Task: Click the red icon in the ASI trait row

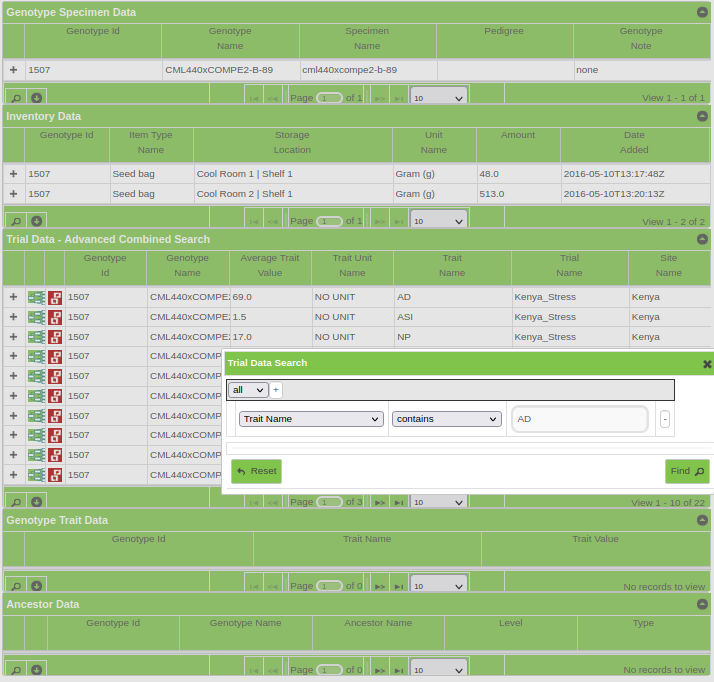Action: click(55, 317)
